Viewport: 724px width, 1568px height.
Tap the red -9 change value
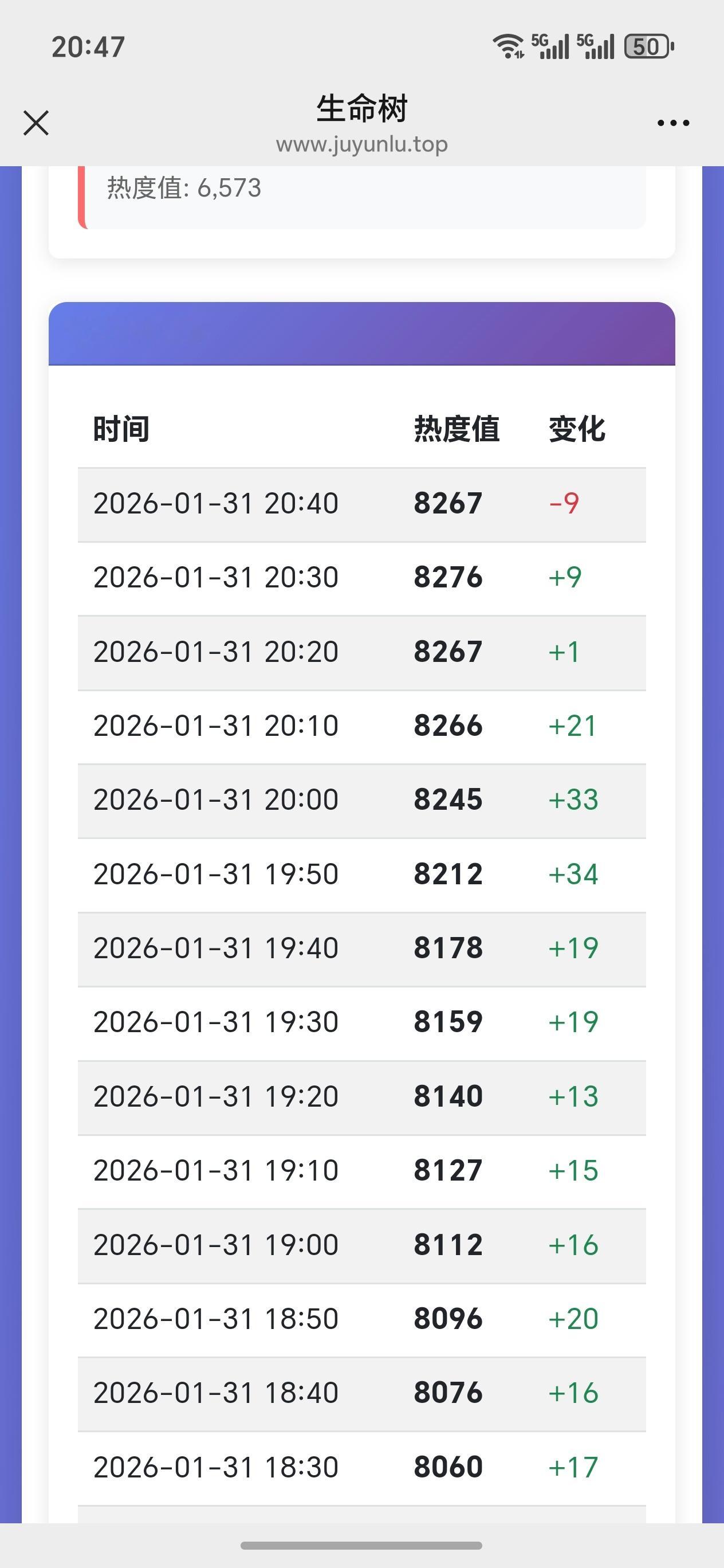(564, 504)
